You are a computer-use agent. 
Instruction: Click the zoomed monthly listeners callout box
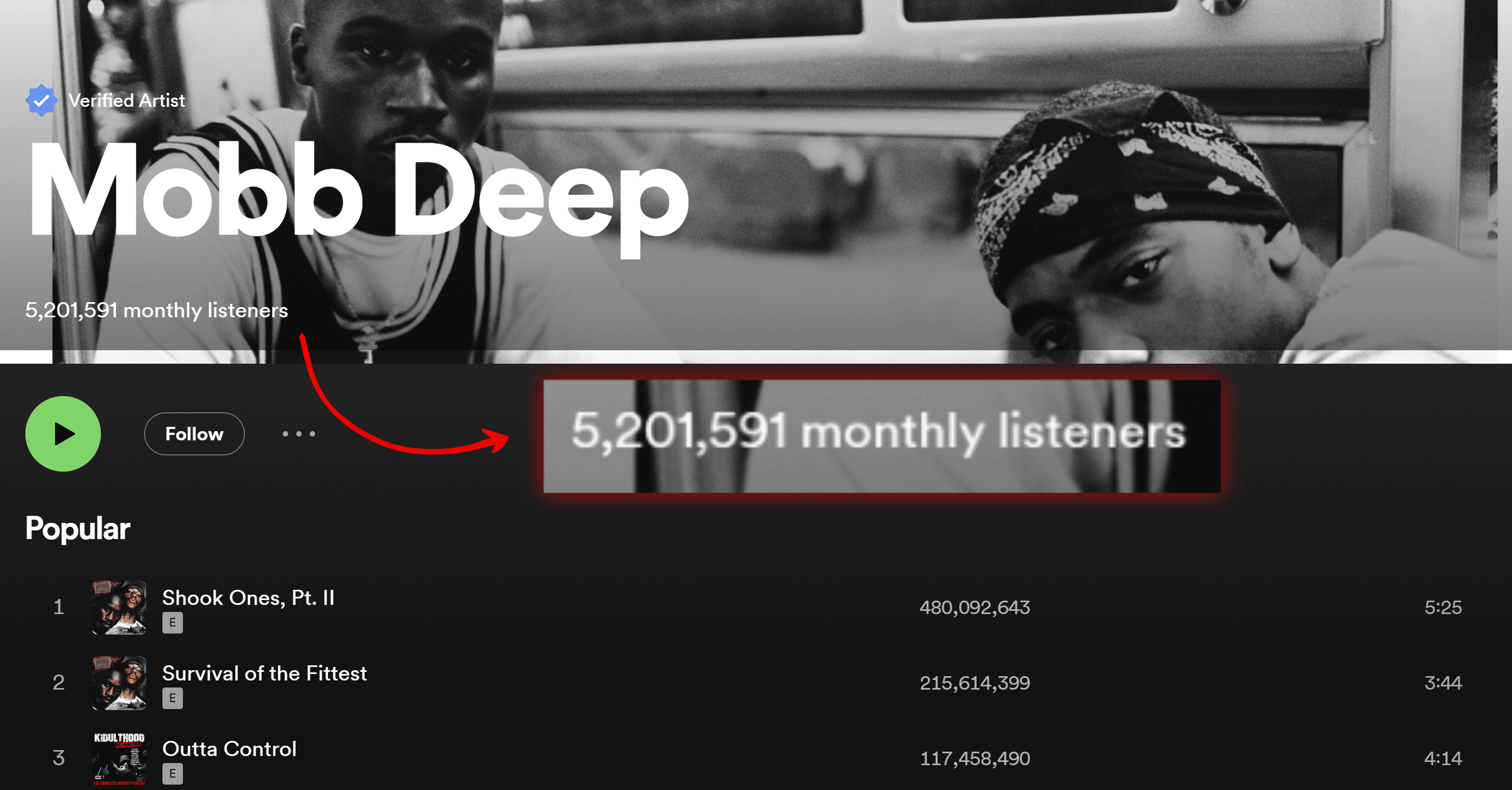point(882,436)
